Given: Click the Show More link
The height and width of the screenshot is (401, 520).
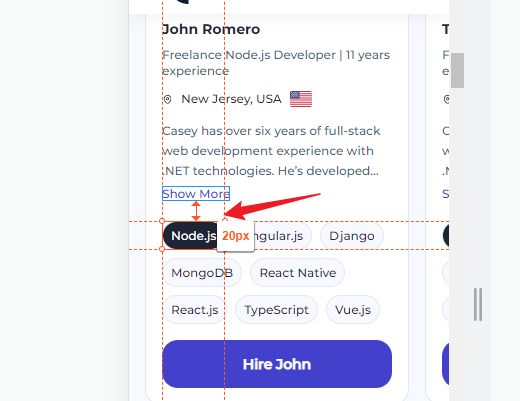Looking at the screenshot, I should click(196, 194).
